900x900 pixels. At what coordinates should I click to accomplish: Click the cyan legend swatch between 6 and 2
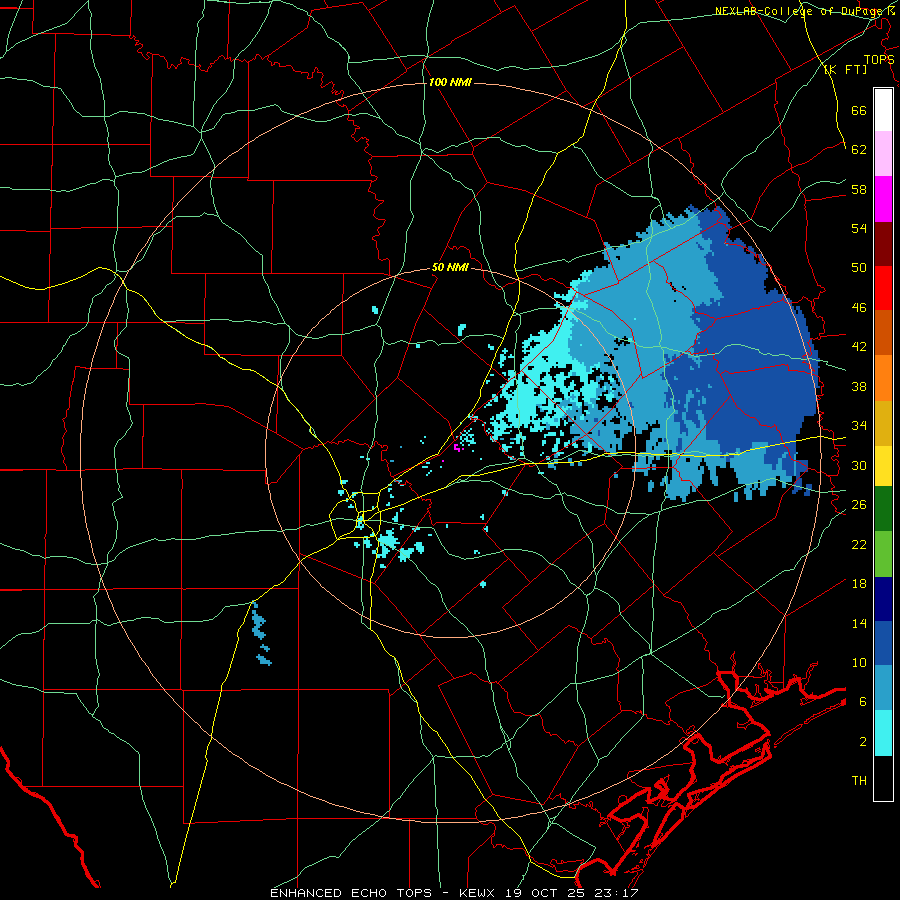[x=883, y=732]
